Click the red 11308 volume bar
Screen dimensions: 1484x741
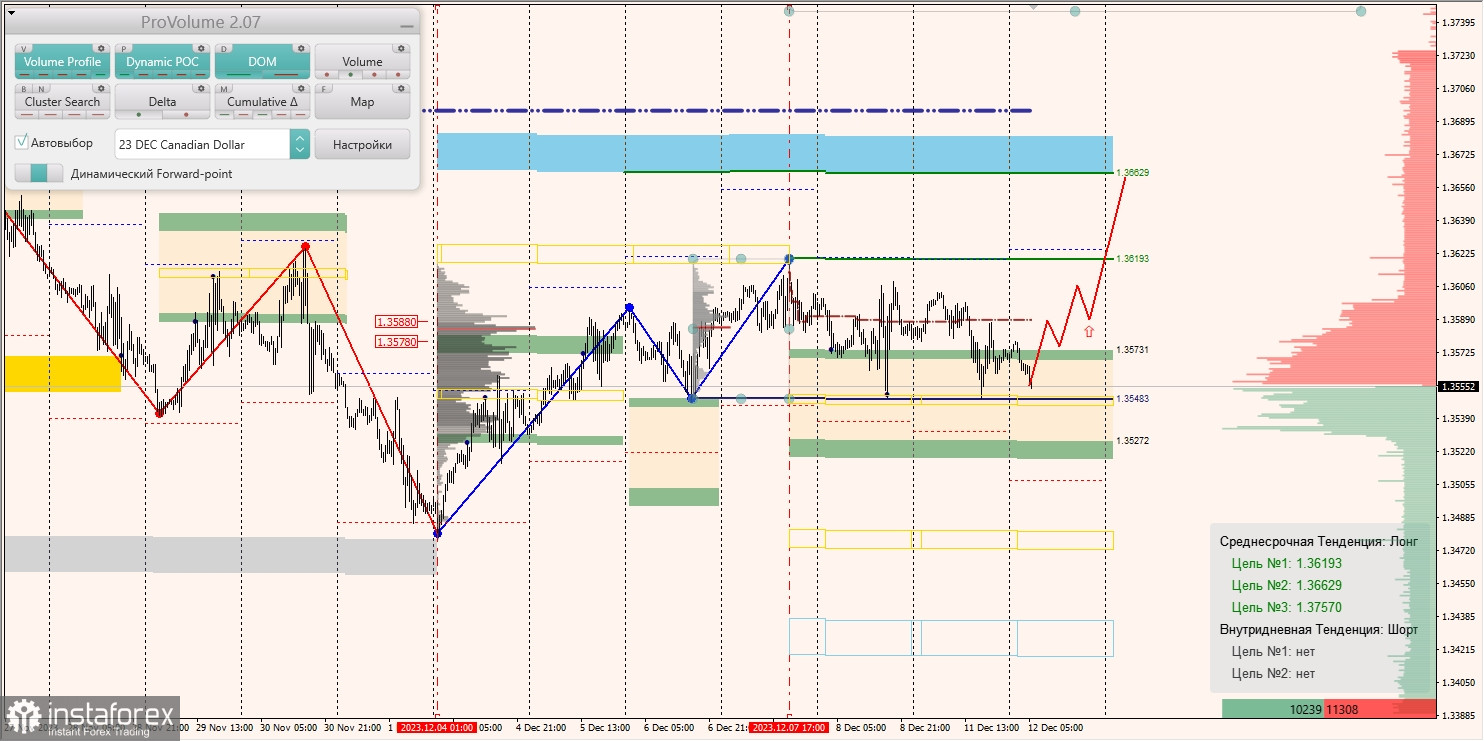(x=1380, y=708)
